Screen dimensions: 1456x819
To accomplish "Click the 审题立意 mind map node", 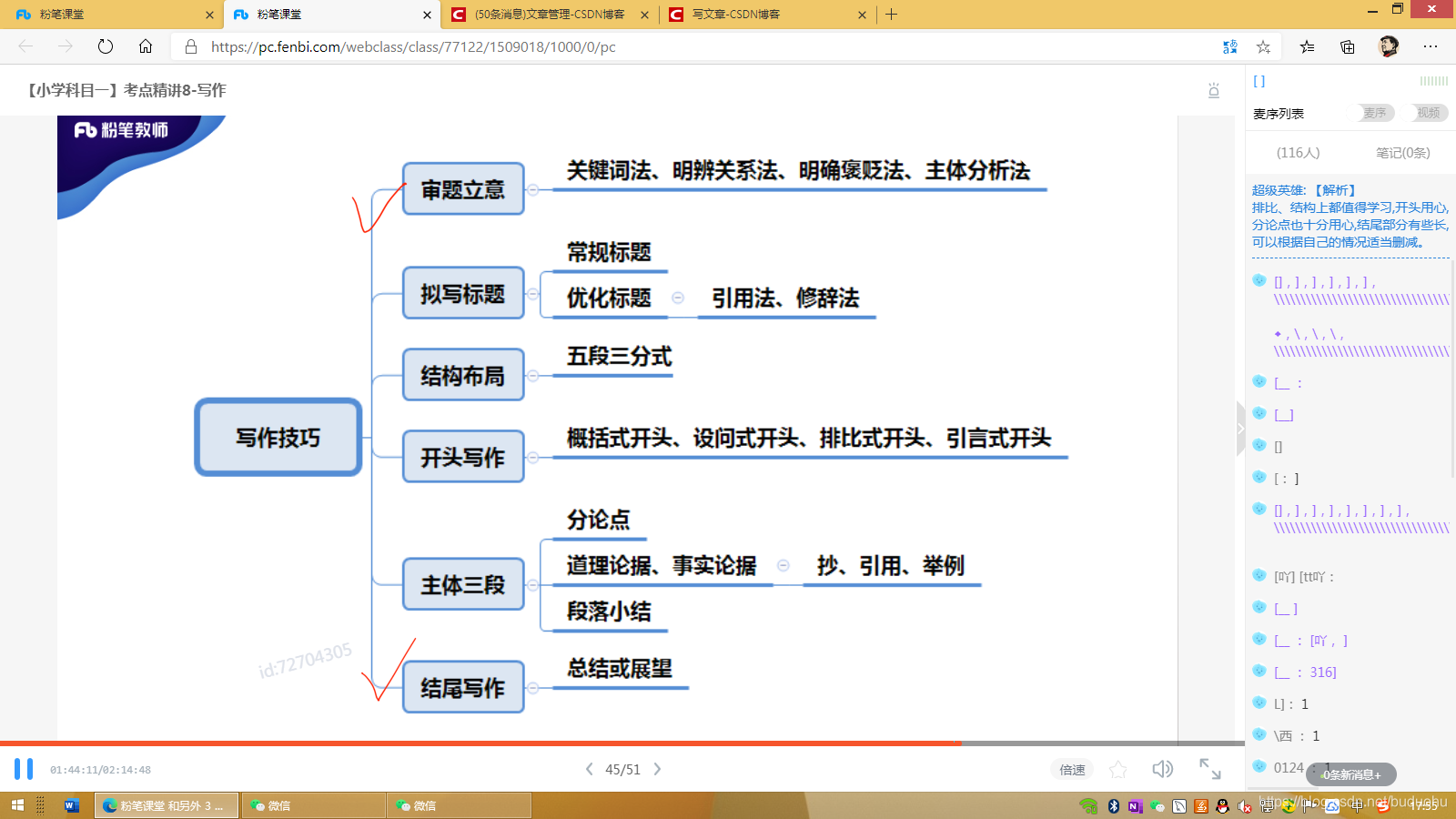I will coord(463,189).
